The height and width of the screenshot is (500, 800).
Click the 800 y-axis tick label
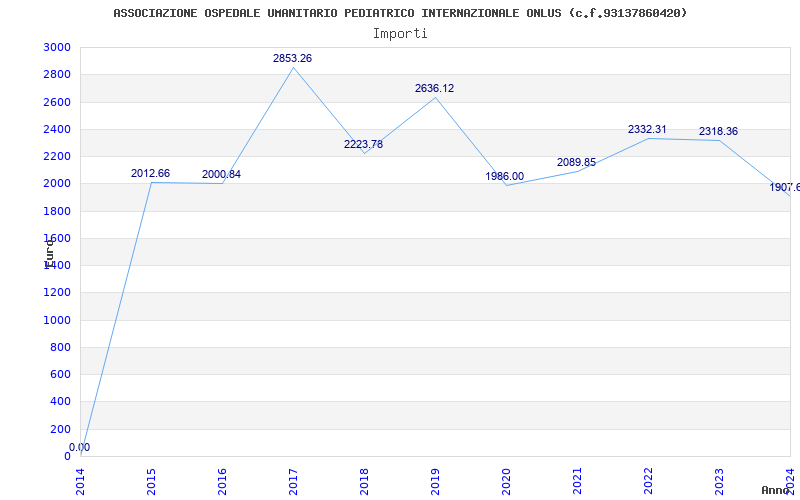tap(60, 347)
